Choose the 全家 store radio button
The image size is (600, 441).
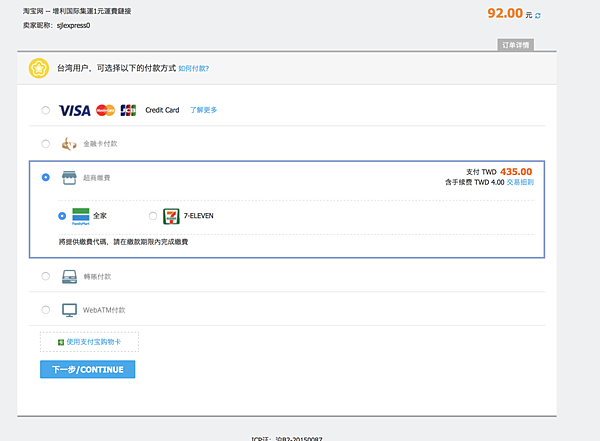(x=62, y=216)
